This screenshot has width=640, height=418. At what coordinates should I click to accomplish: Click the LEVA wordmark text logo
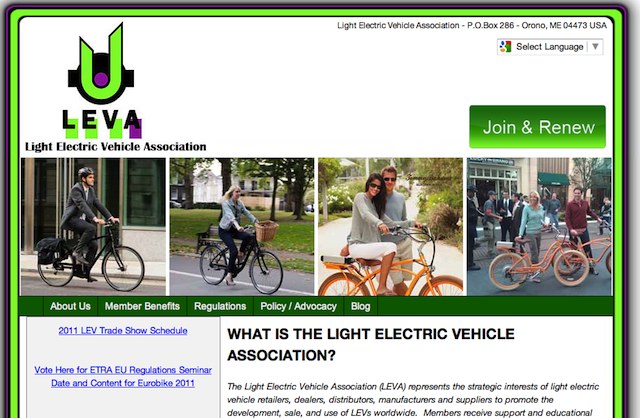(x=102, y=124)
